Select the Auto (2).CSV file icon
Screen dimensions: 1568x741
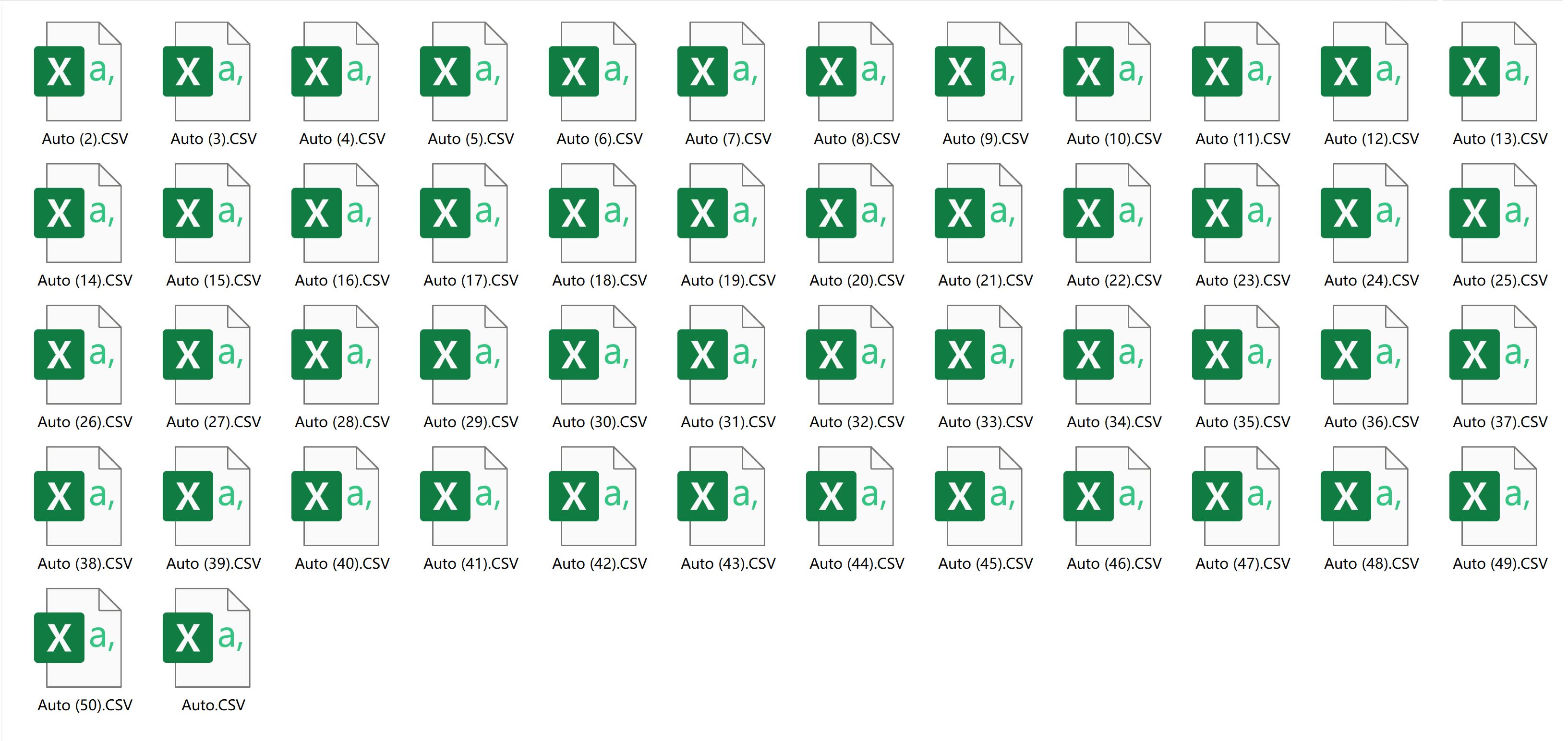(x=78, y=71)
